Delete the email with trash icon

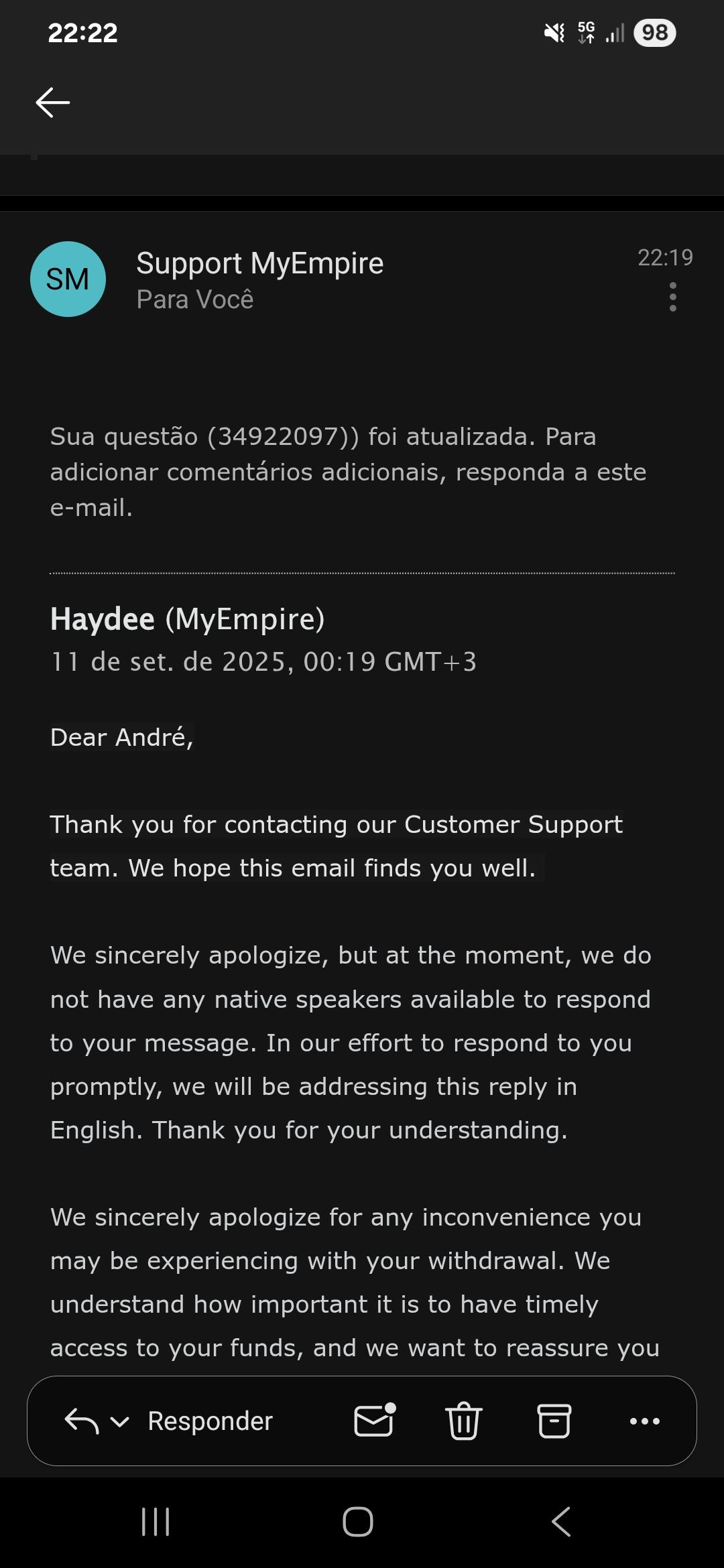(463, 1421)
